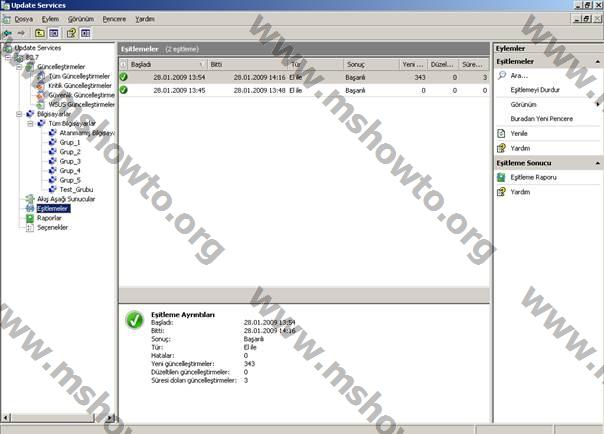Viewport: 604px width, 434px height.
Task: Click success icon of 13:54 sync row
Action: point(124,77)
